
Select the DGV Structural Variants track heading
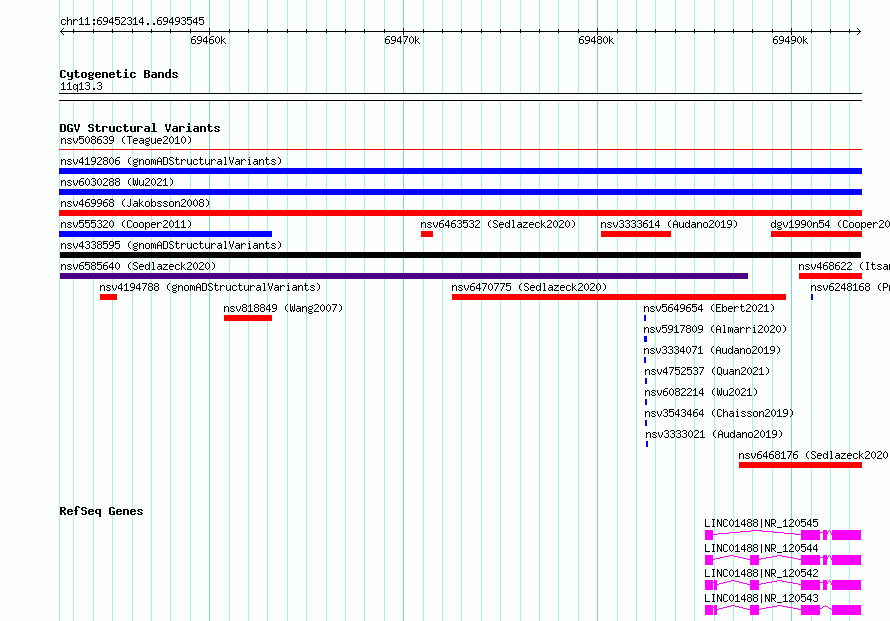[140, 128]
